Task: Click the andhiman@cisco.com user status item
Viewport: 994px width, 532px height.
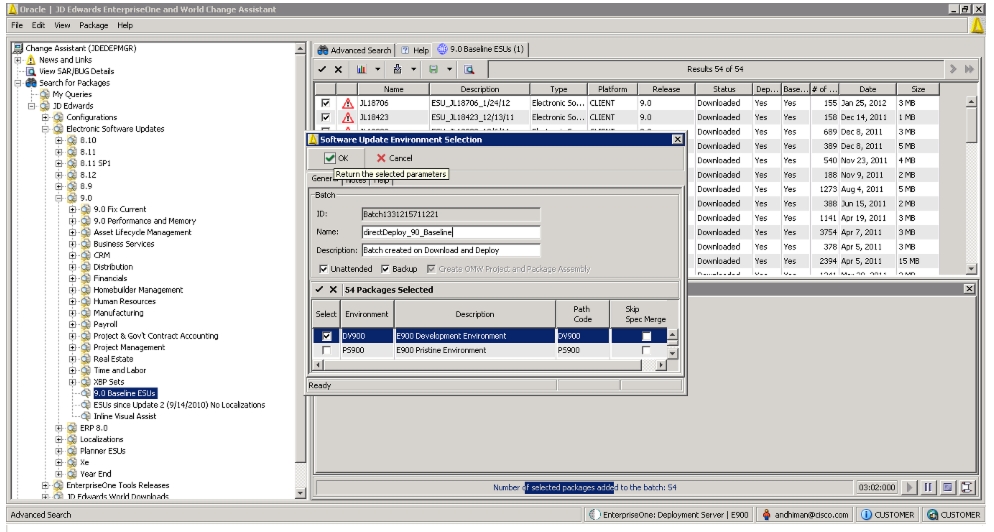Action: tap(805, 514)
